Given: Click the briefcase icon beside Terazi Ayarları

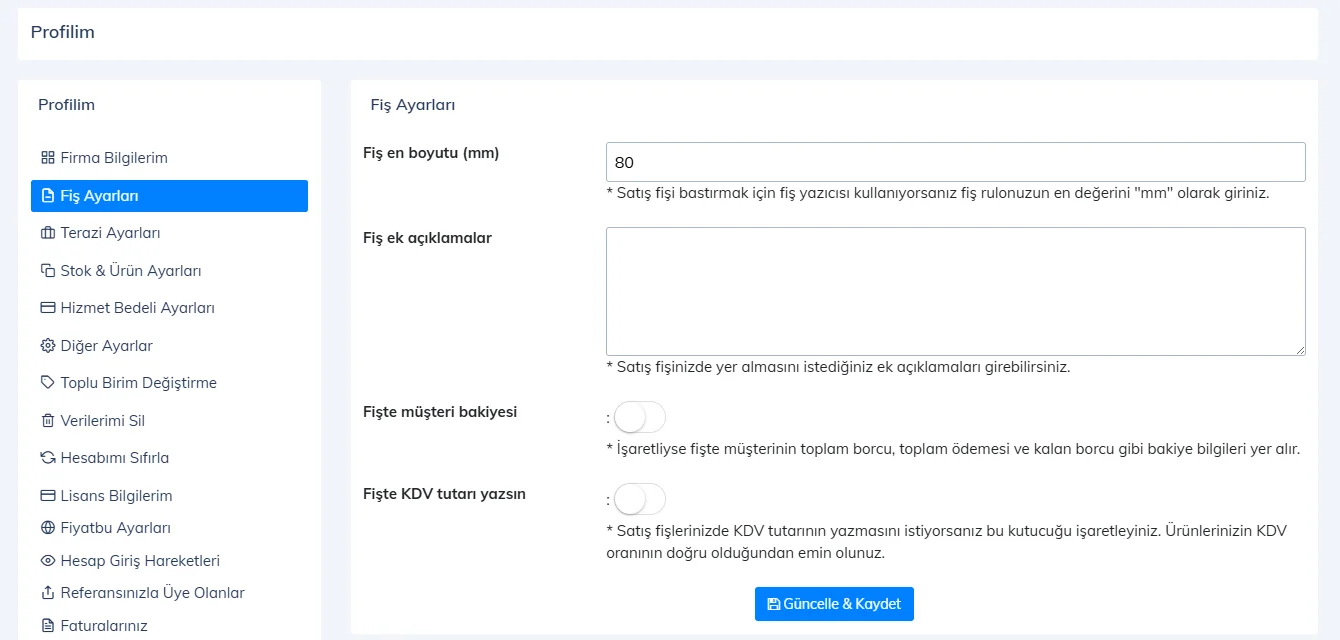Looking at the screenshot, I should click(47, 233).
